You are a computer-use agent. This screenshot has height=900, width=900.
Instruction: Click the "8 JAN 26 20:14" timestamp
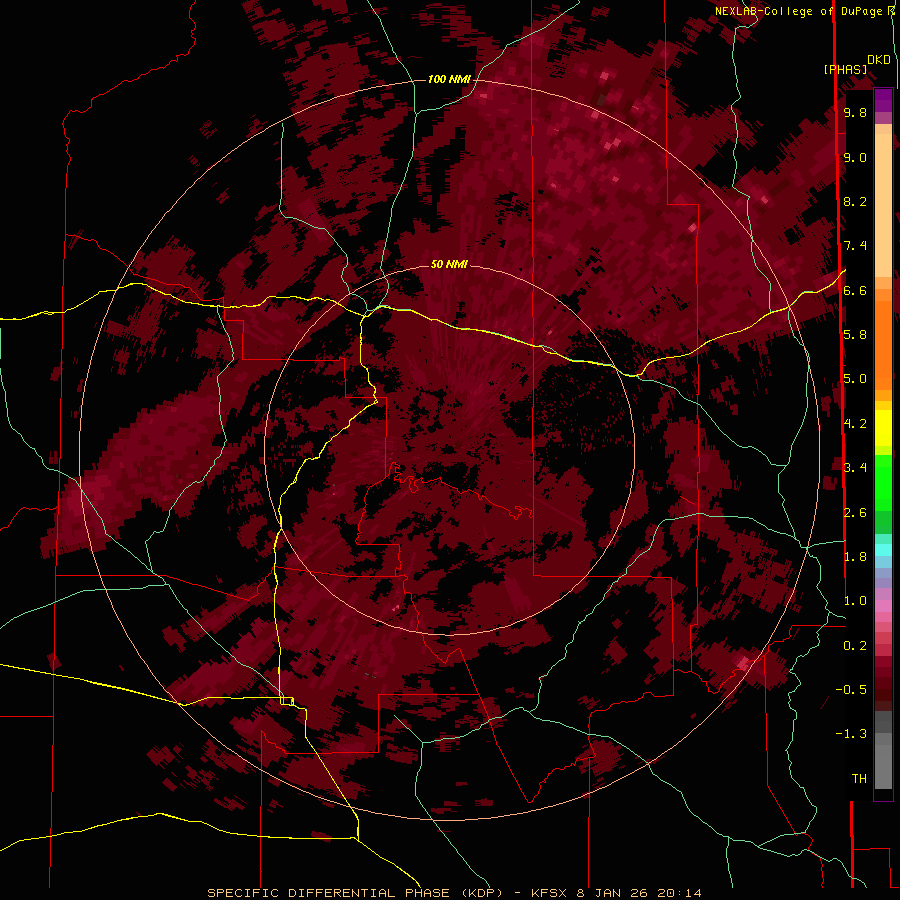click(x=639, y=893)
